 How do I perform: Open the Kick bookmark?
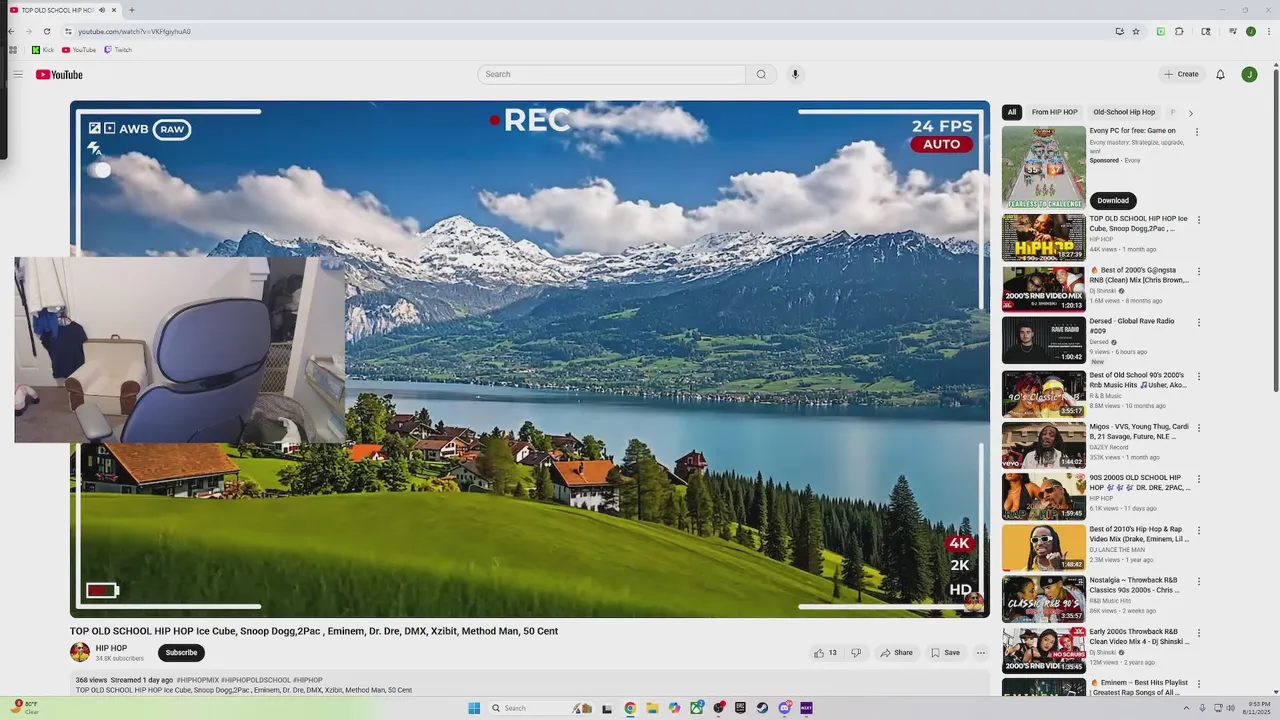point(43,50)
